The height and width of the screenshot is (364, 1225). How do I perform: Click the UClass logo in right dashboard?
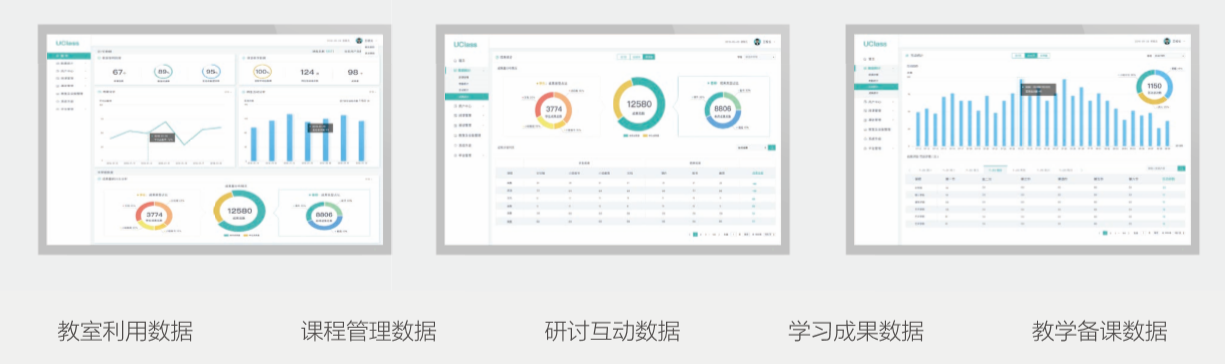(875, 44)
